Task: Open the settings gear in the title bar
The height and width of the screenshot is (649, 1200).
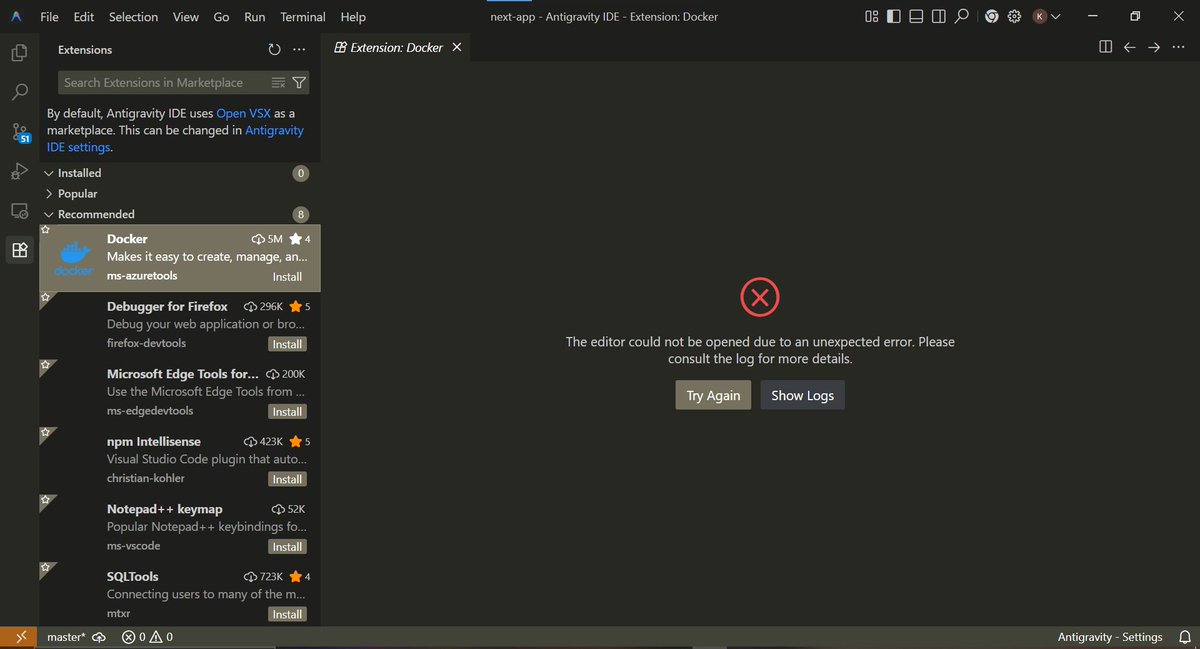Action: [x=1014, y=17]
